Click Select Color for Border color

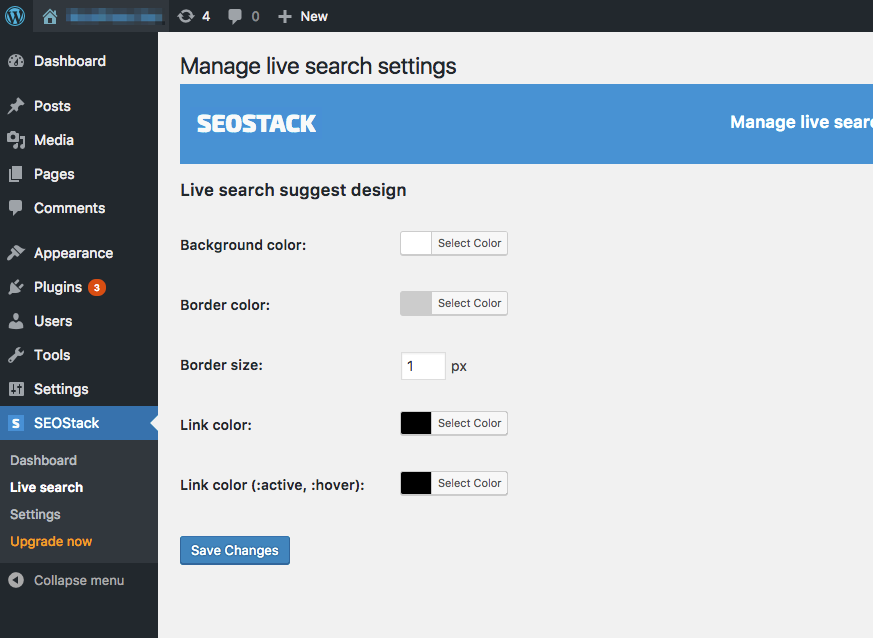(x=469, y=303)
